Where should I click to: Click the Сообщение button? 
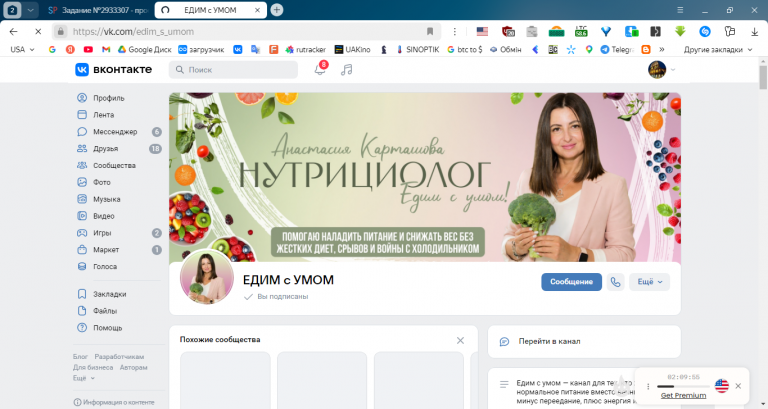coord(571,282)
